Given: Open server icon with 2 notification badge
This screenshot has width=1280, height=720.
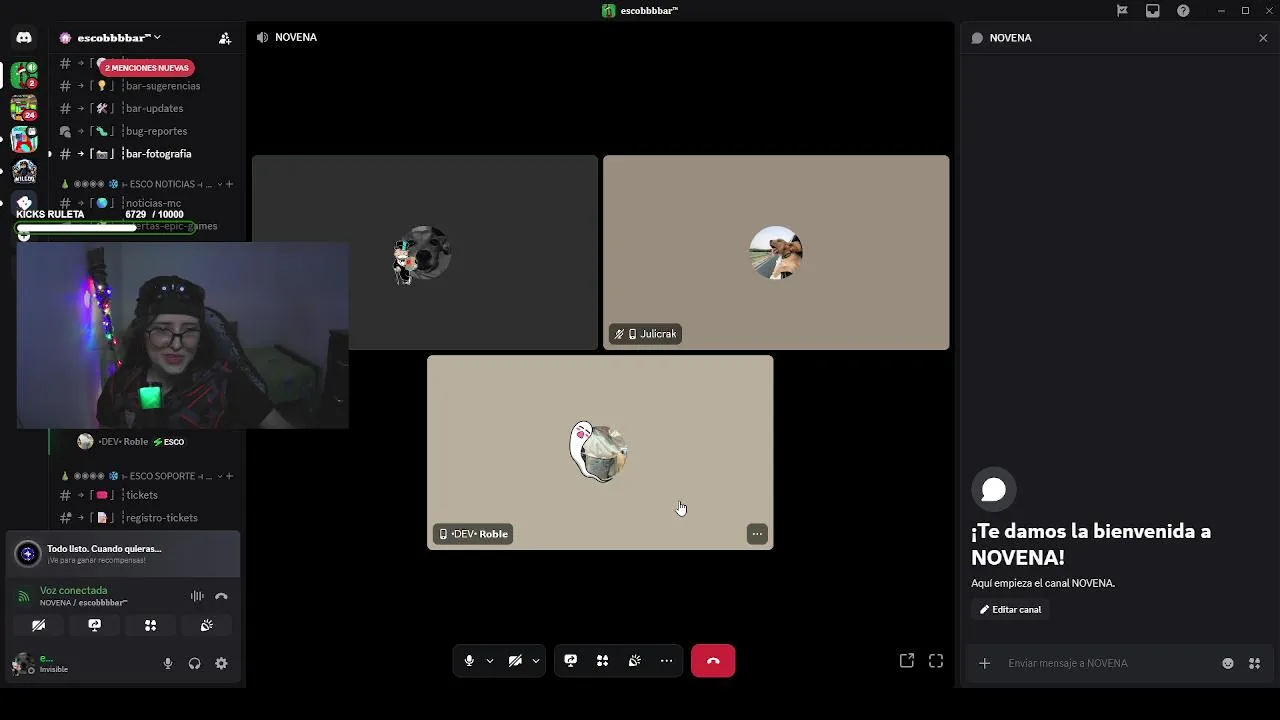Looking at the screenshot, I should point(24,75).
